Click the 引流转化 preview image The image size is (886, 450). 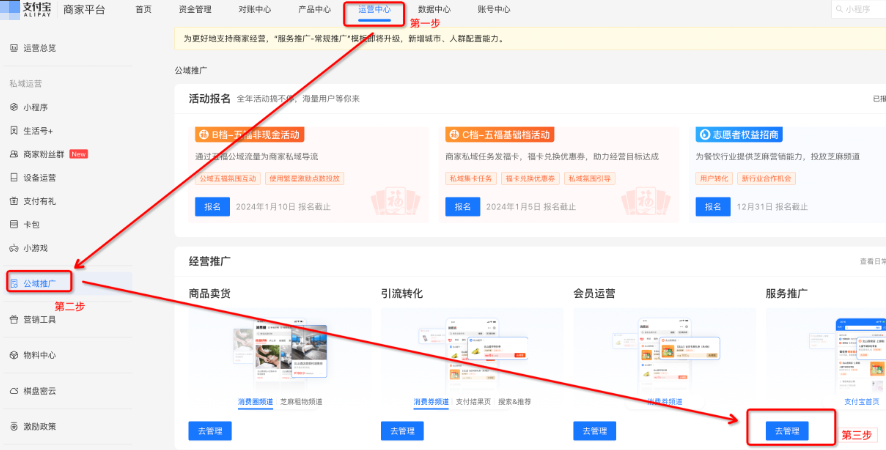[x=472, y=353]
